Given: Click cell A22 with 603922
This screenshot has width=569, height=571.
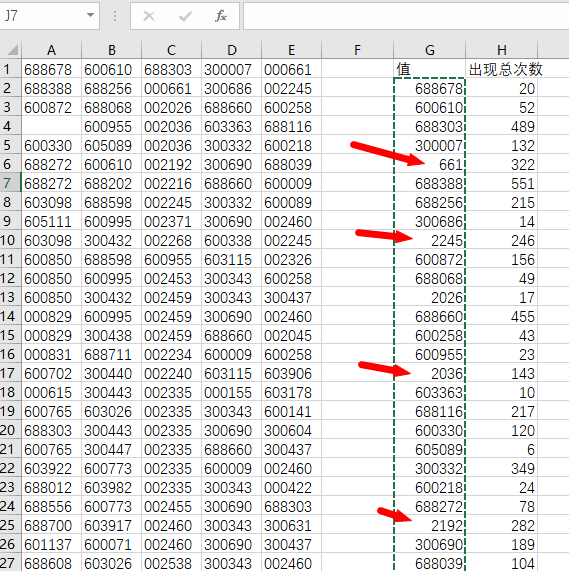Looking at the screenshot, I should click(52, 468).
